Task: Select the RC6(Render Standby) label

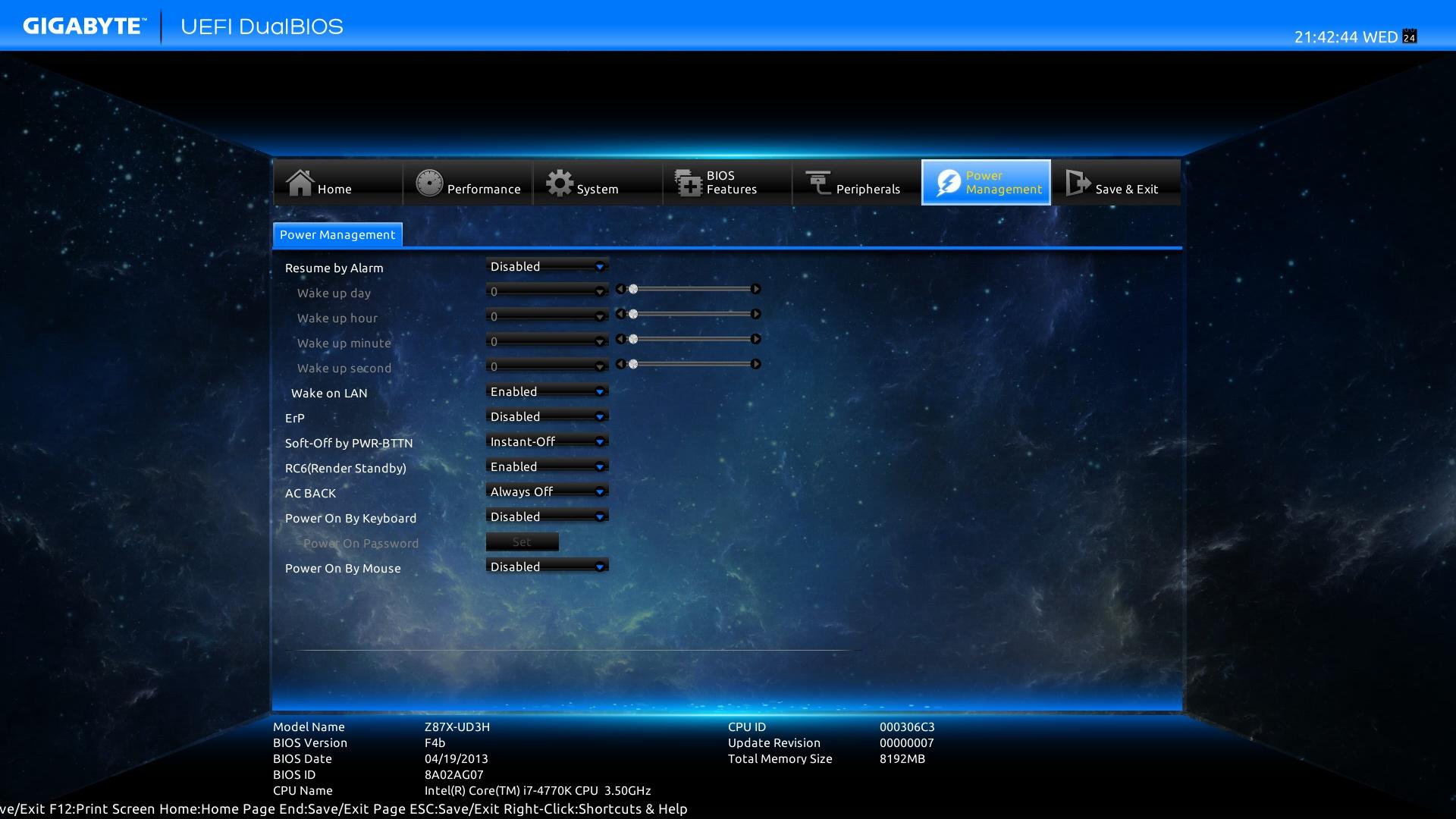Action: pyautogui.click(x=345, y=468)
